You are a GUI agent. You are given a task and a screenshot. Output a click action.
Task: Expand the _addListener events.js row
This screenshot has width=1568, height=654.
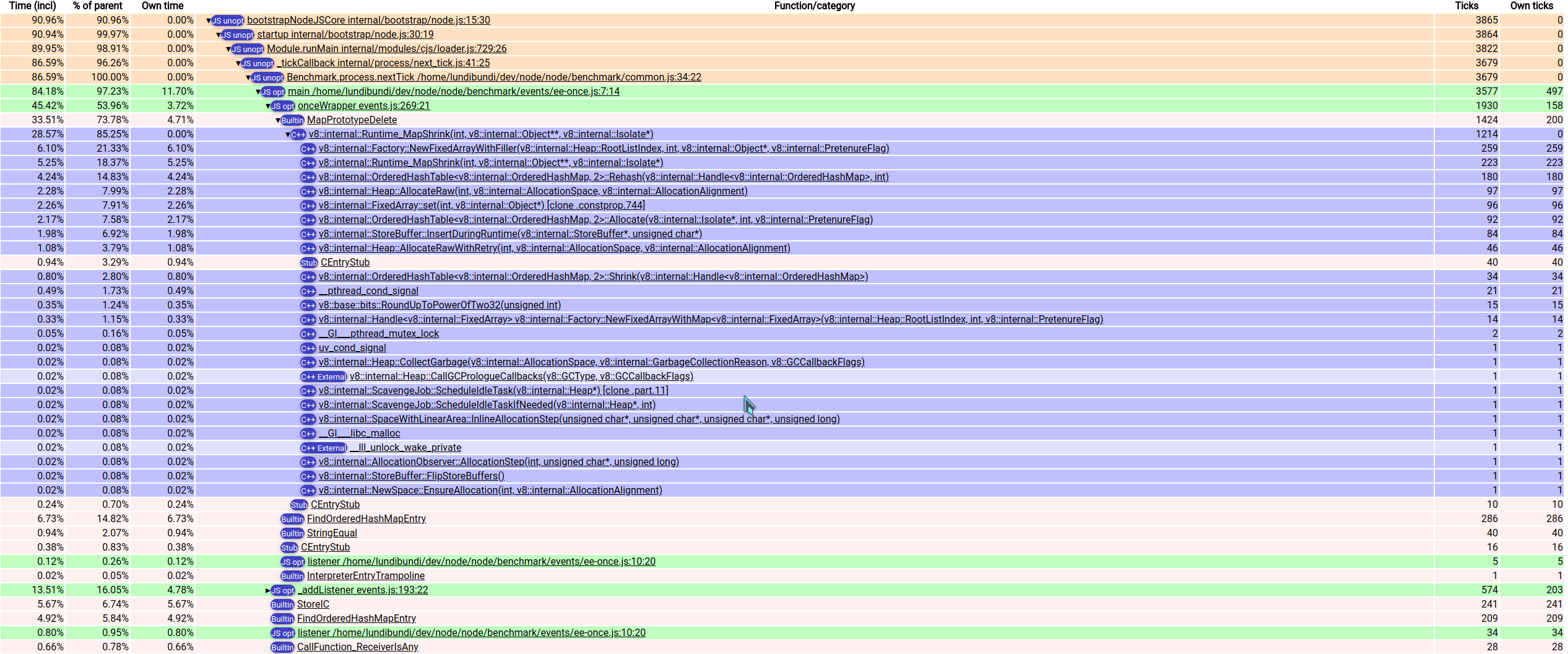[x=268, y=590]
